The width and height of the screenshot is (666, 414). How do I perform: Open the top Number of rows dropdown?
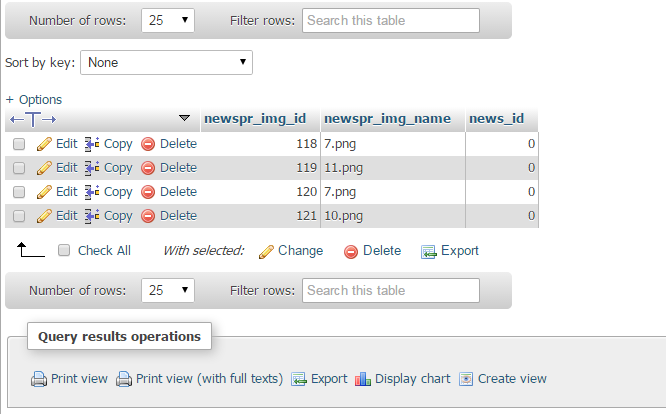[x=168, y=20]
